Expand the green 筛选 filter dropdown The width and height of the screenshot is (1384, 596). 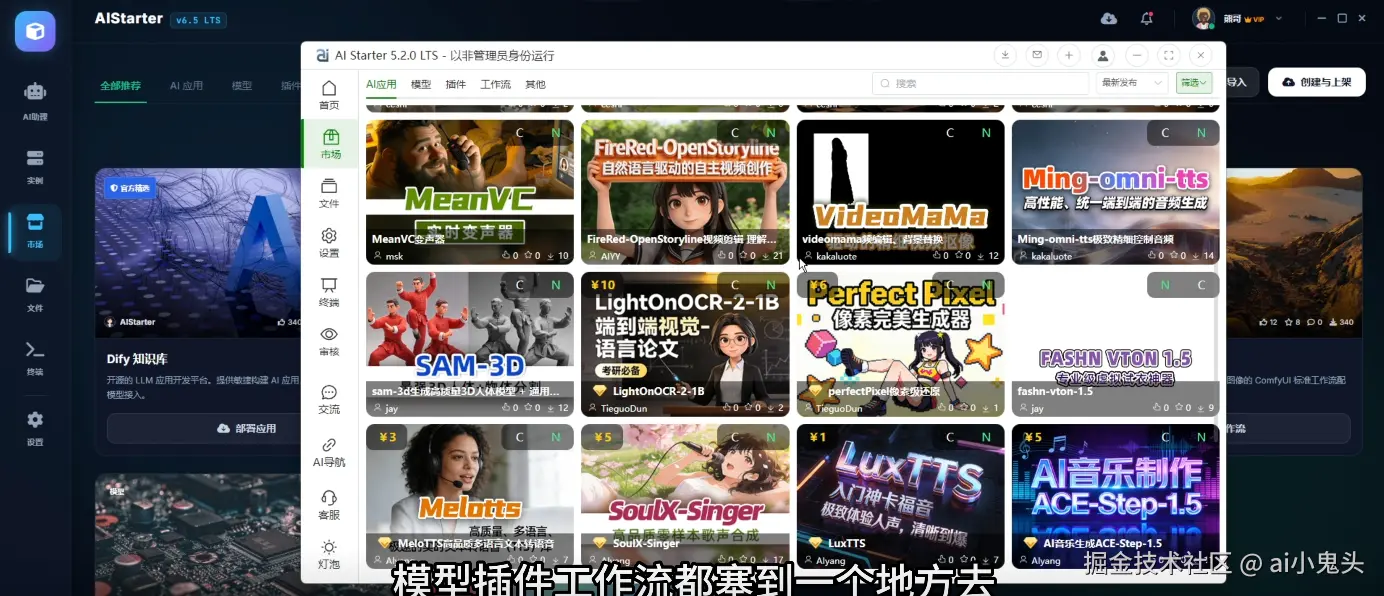pos(1194,83)
